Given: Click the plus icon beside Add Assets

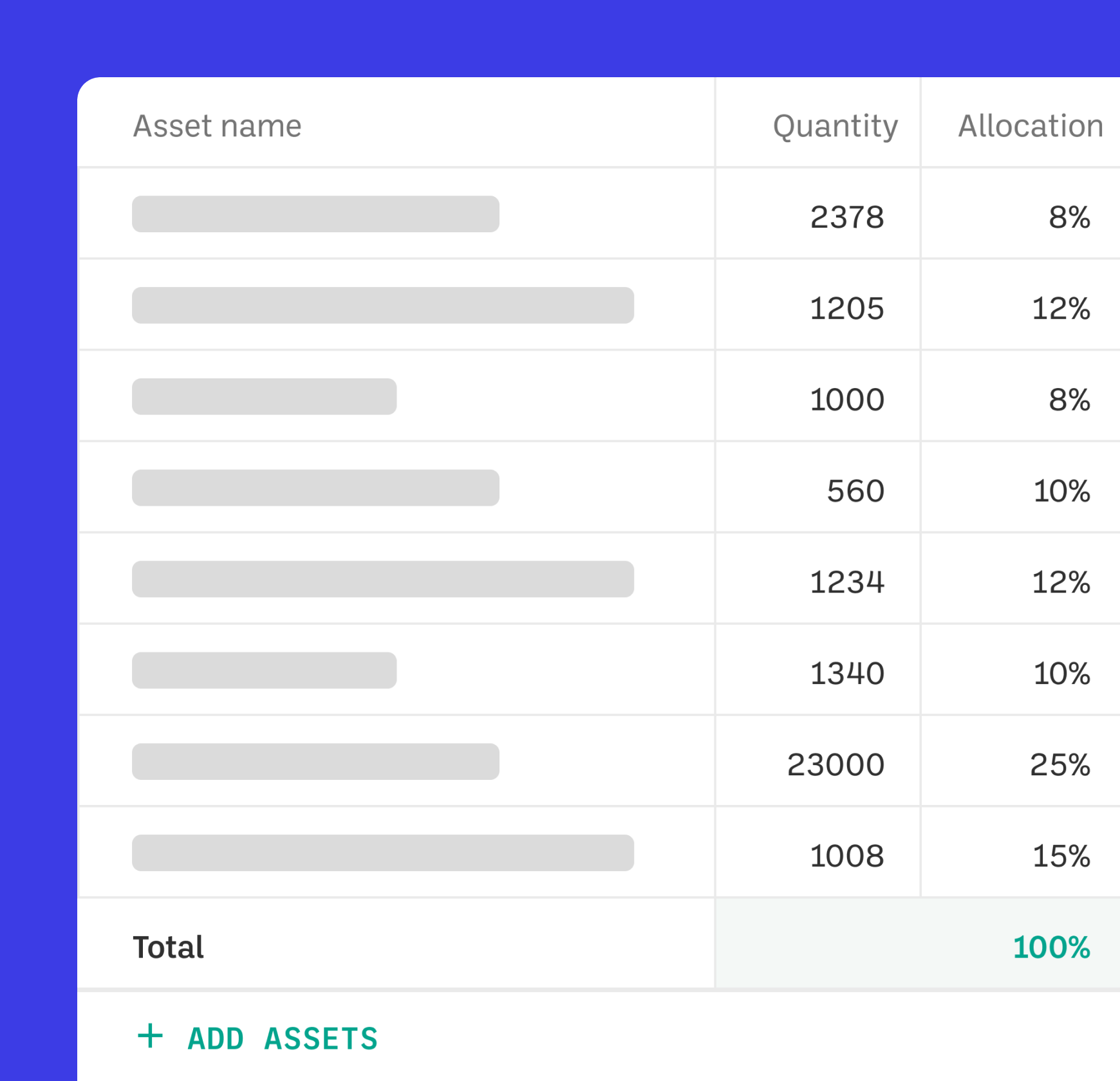Looking at the screenshot, I should pyautogui.click(x=151, y=1037).
